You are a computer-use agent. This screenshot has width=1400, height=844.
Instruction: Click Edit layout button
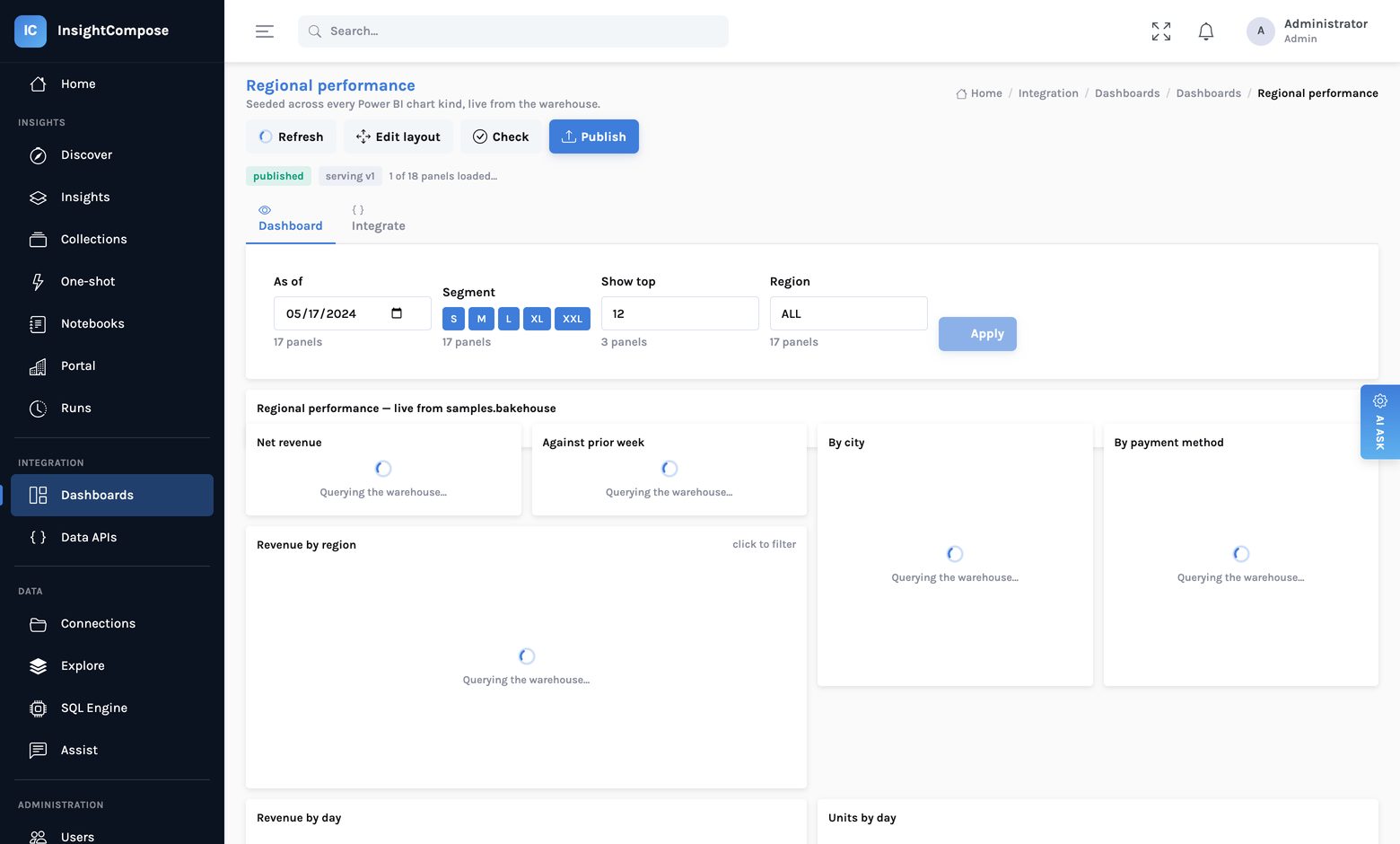(x=398, y=136)
